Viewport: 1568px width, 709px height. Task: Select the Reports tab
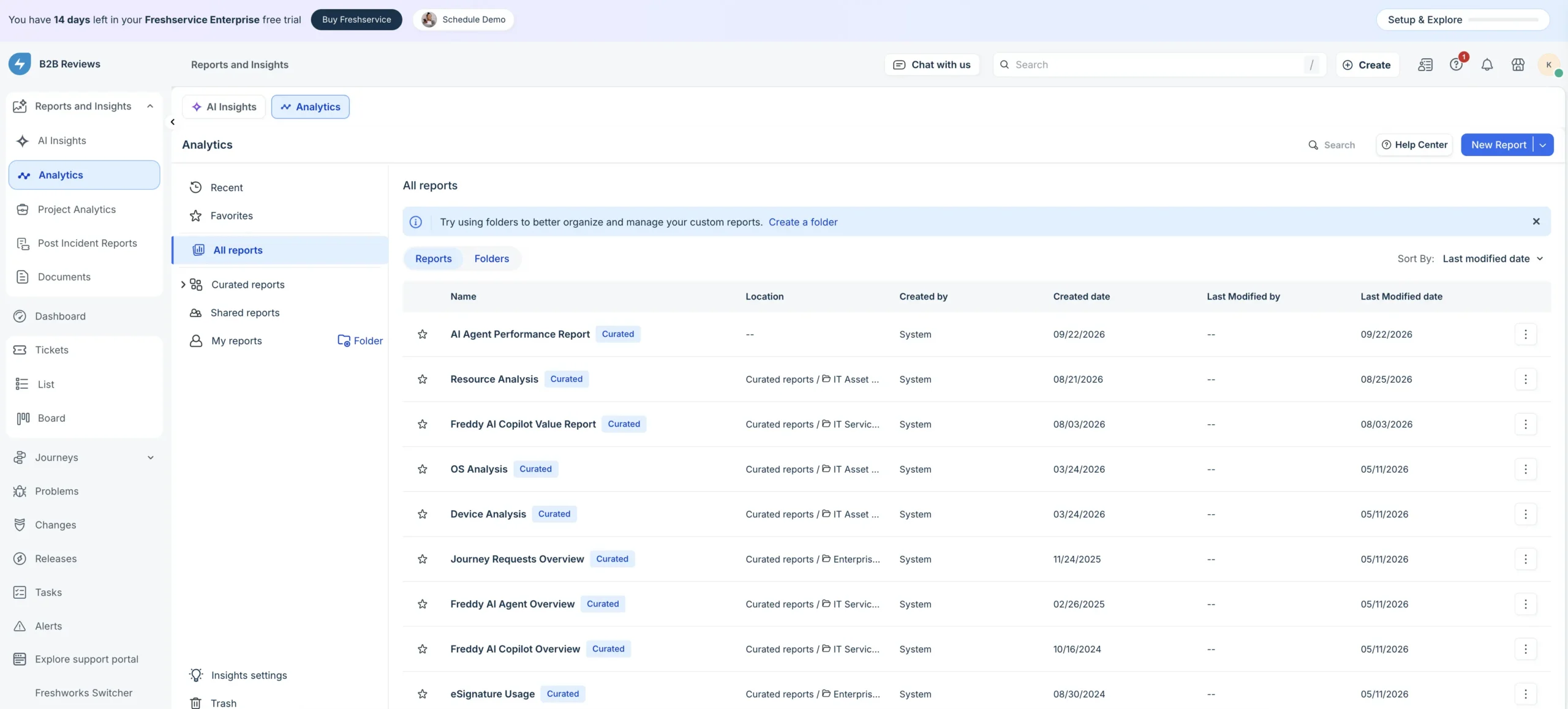click(434, 259)
